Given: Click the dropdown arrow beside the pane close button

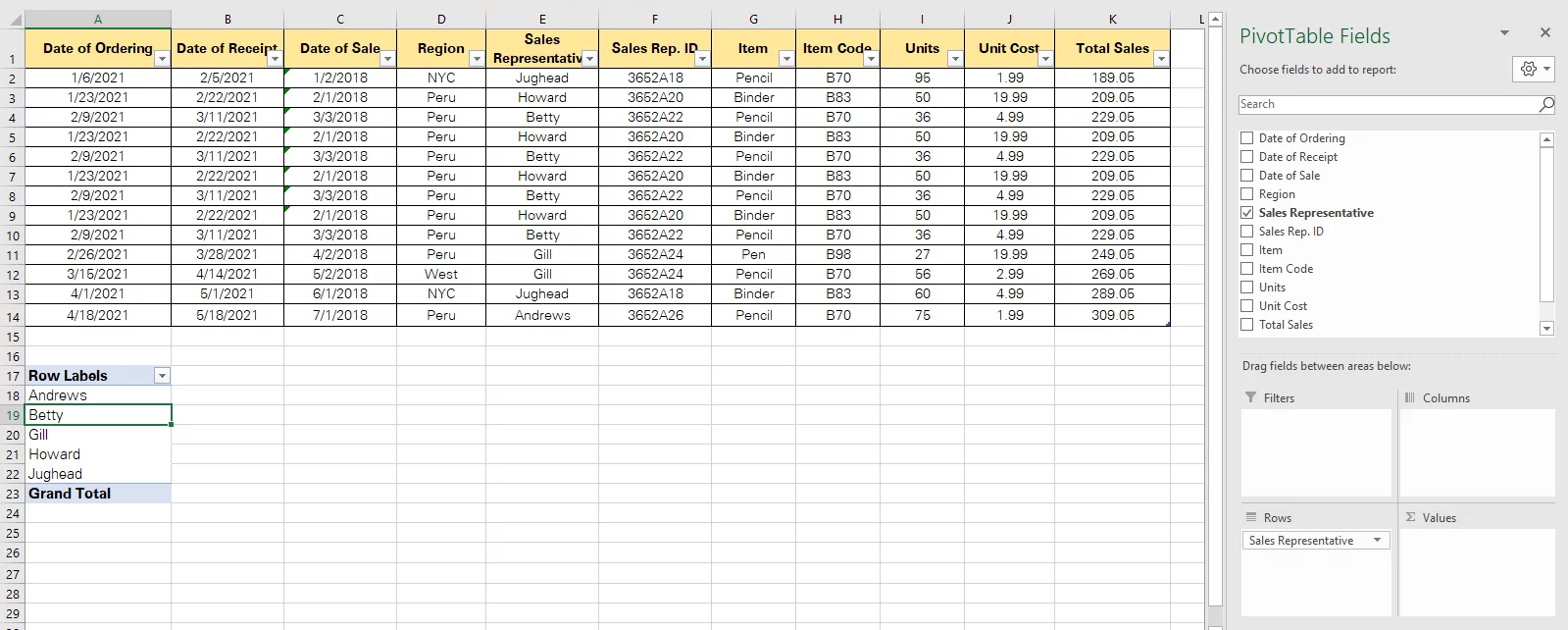Looking at the screenshot, I should 1504,32.
